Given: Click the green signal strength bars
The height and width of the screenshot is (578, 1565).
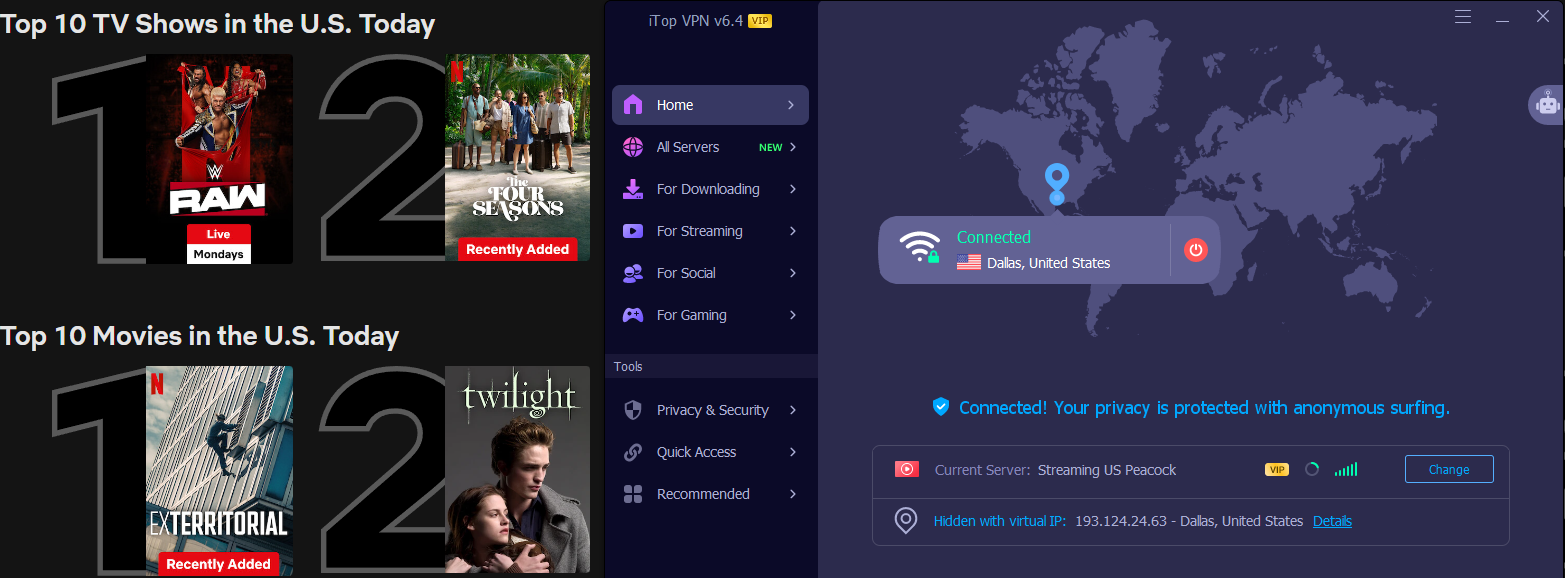Looking at the screenshot, I should pos(1346,469).
